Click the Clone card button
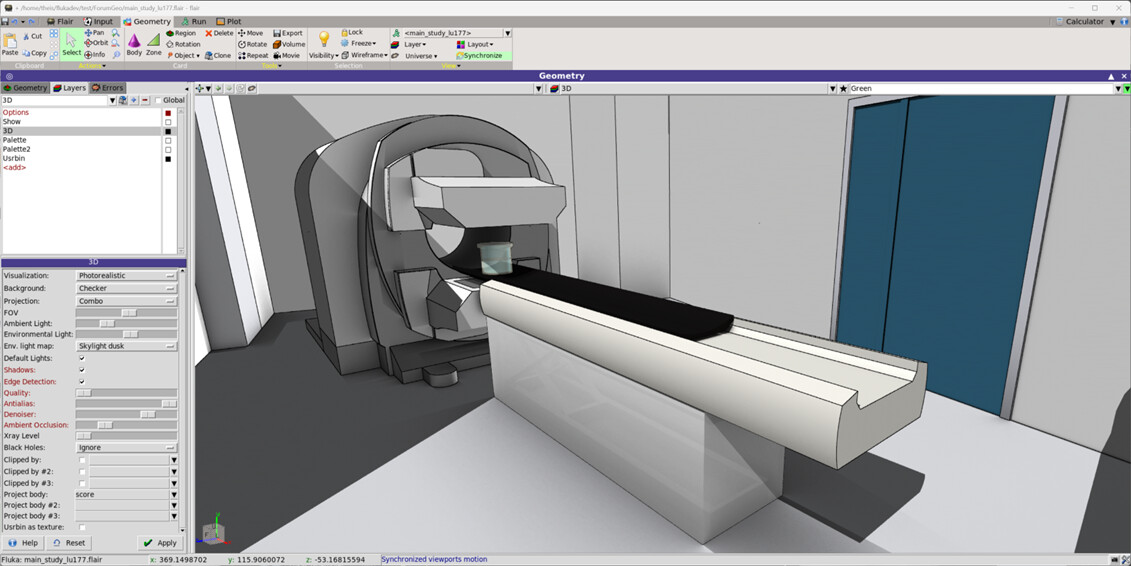This screenshot has width=1131, height=566. click(x=218, y=56)
